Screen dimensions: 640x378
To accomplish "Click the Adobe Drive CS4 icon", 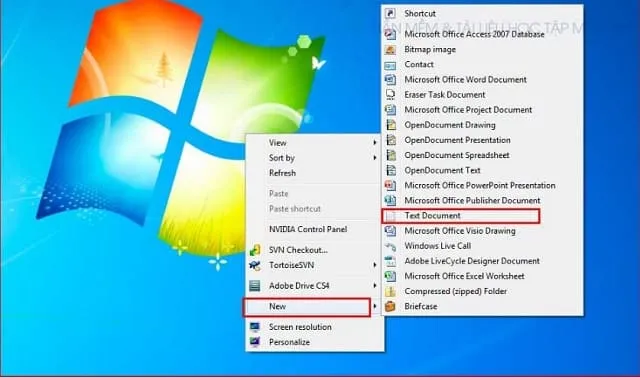I will (255, 286).
